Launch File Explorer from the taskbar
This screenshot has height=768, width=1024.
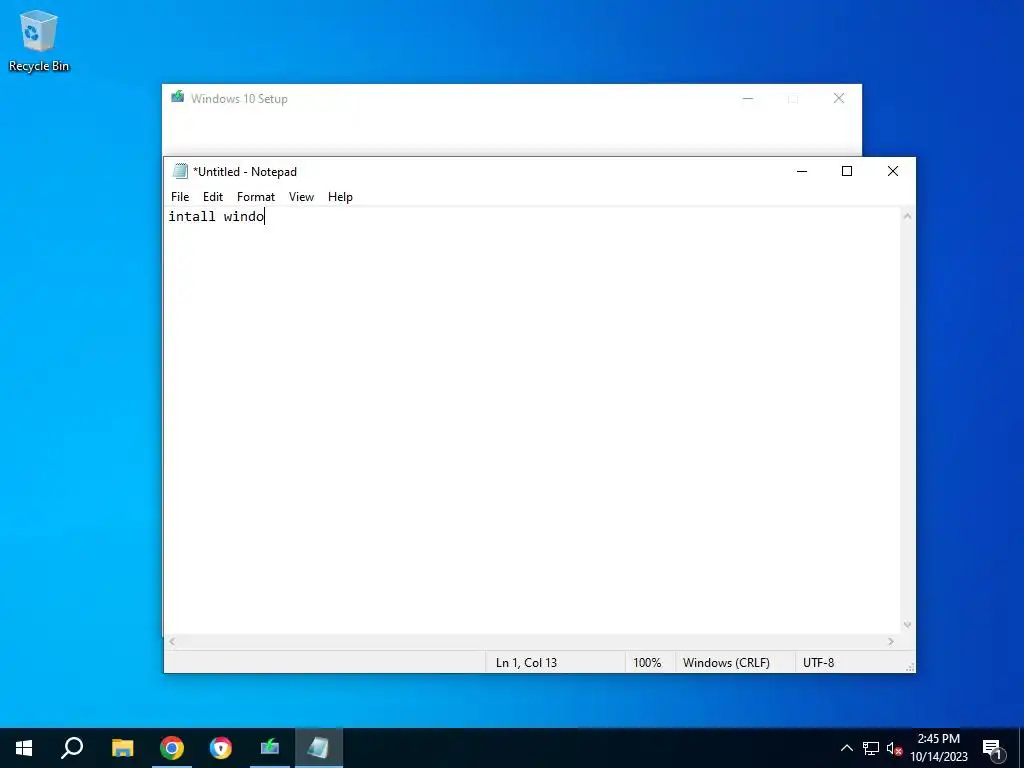click(x=122, y=748)
